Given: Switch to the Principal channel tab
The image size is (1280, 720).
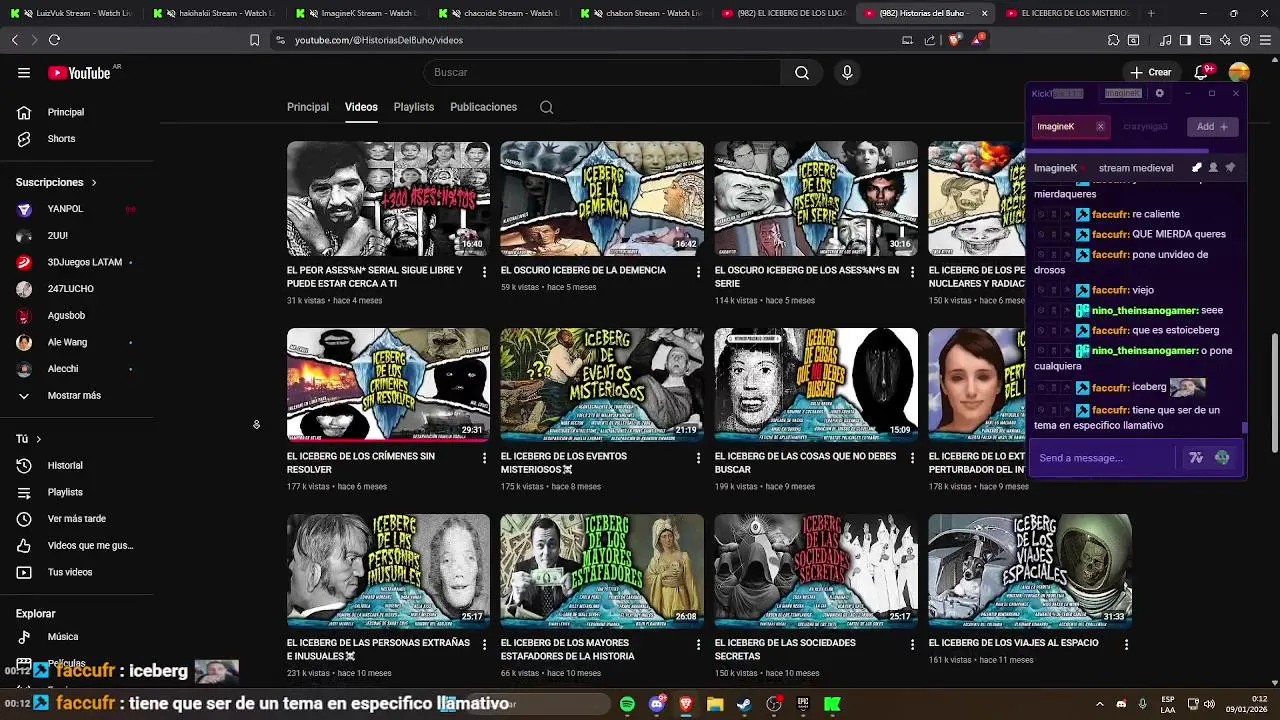Looking at the screenshot, I should (x=308, y=107).
